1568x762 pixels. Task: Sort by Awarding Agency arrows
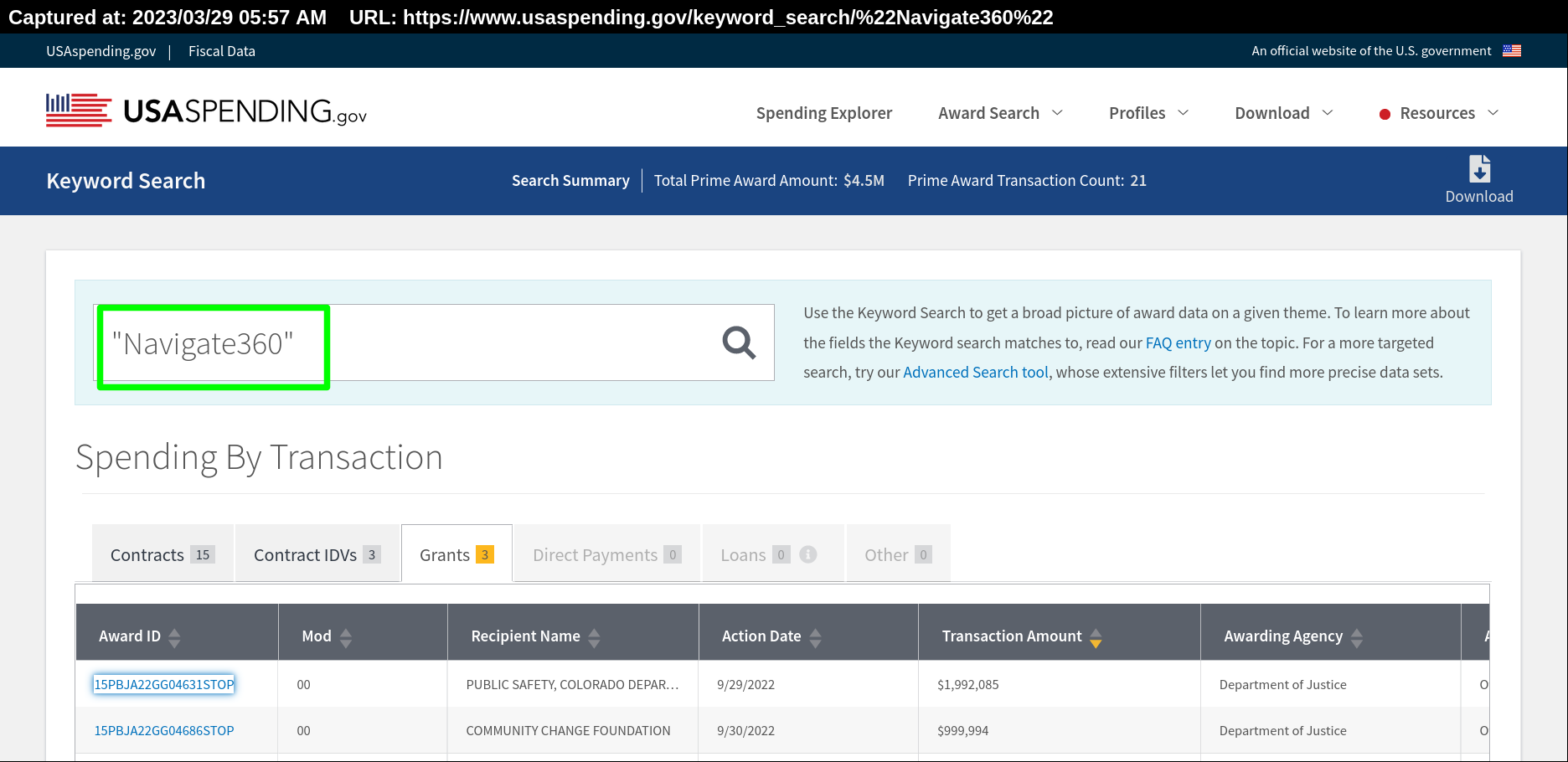1357,638
